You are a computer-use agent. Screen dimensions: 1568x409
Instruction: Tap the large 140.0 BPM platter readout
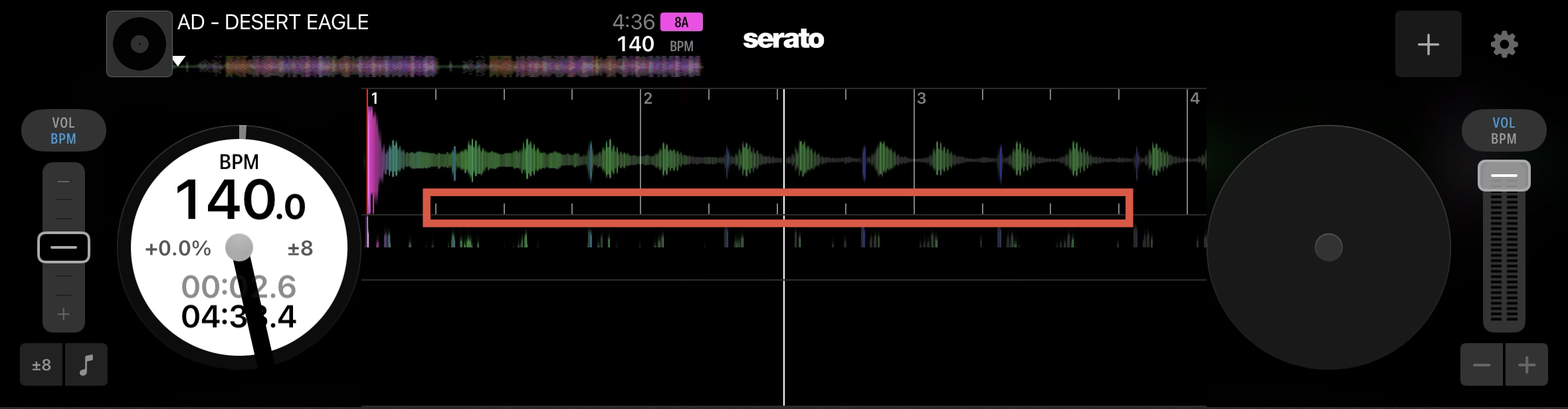(x=241, y=200)
